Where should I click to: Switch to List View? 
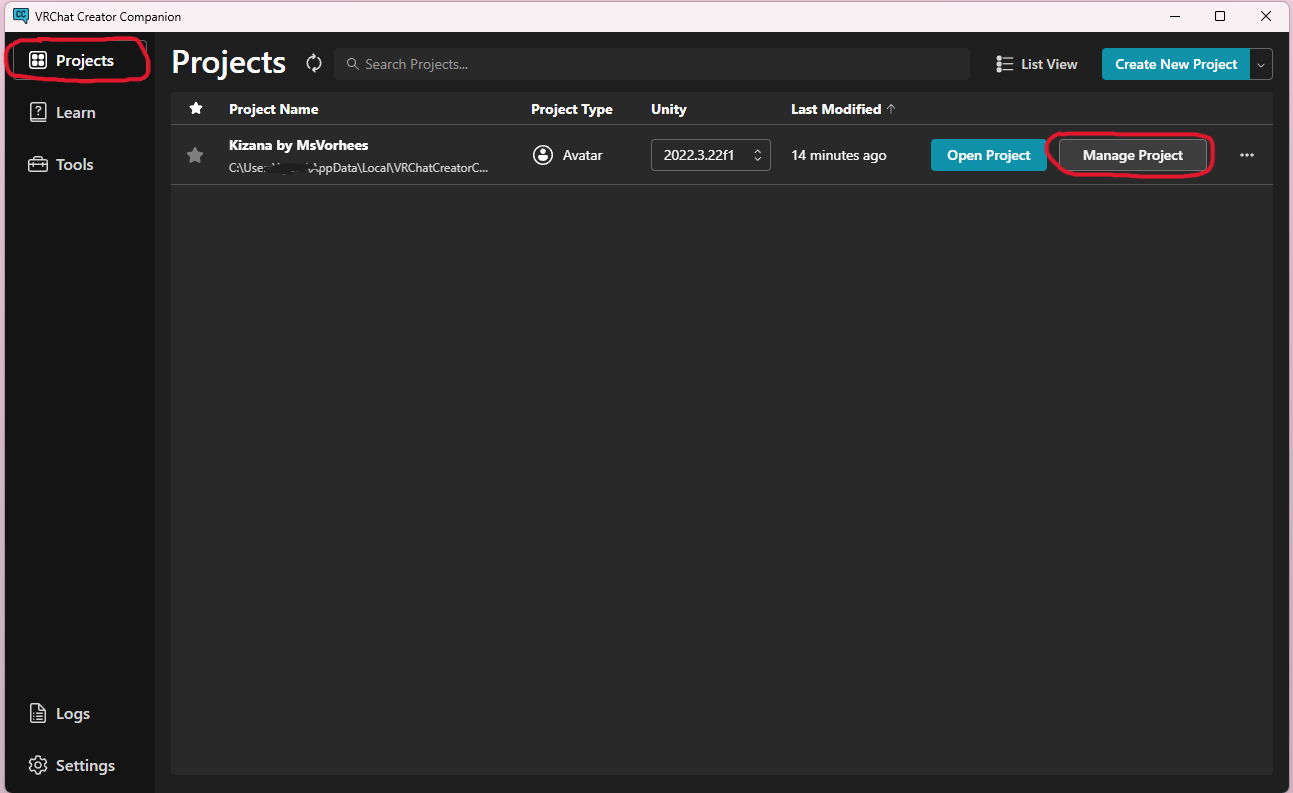click(1037, 64)
